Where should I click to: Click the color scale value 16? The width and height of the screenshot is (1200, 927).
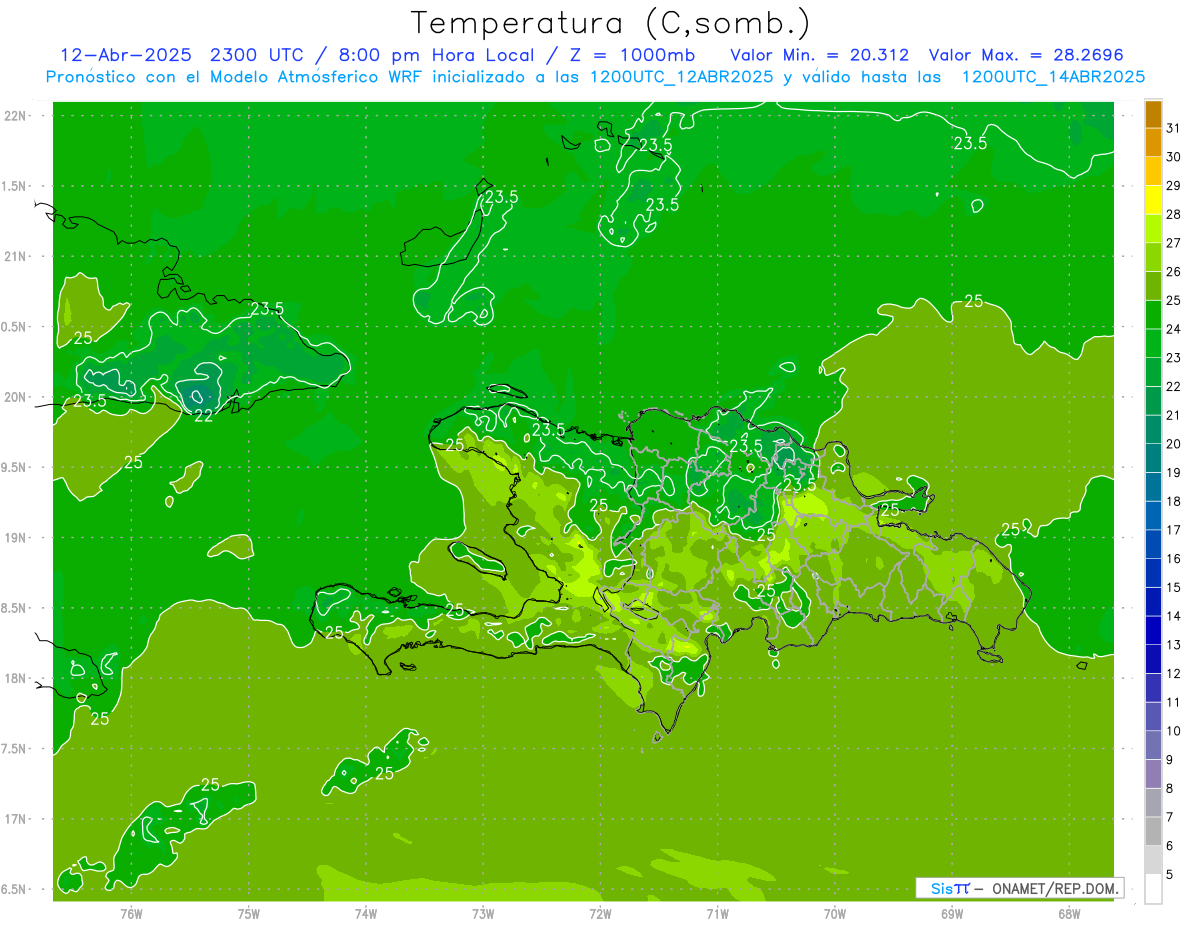(1174, 559)
